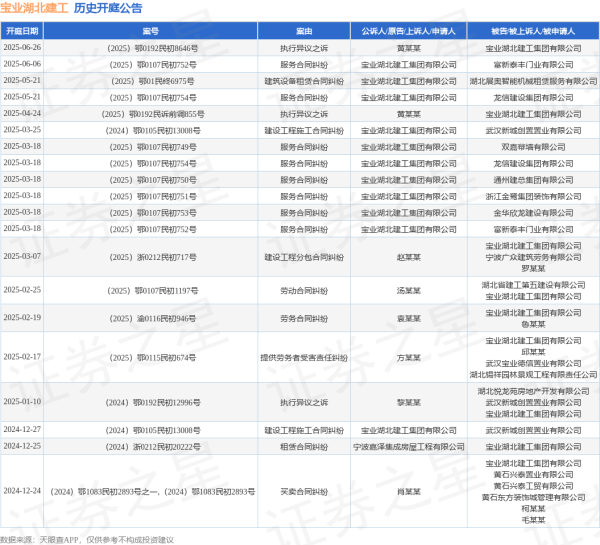Viewport: 600px width, 545px height.
Task: Select the date 2025-04-24
Action: (x=22, y=113)
